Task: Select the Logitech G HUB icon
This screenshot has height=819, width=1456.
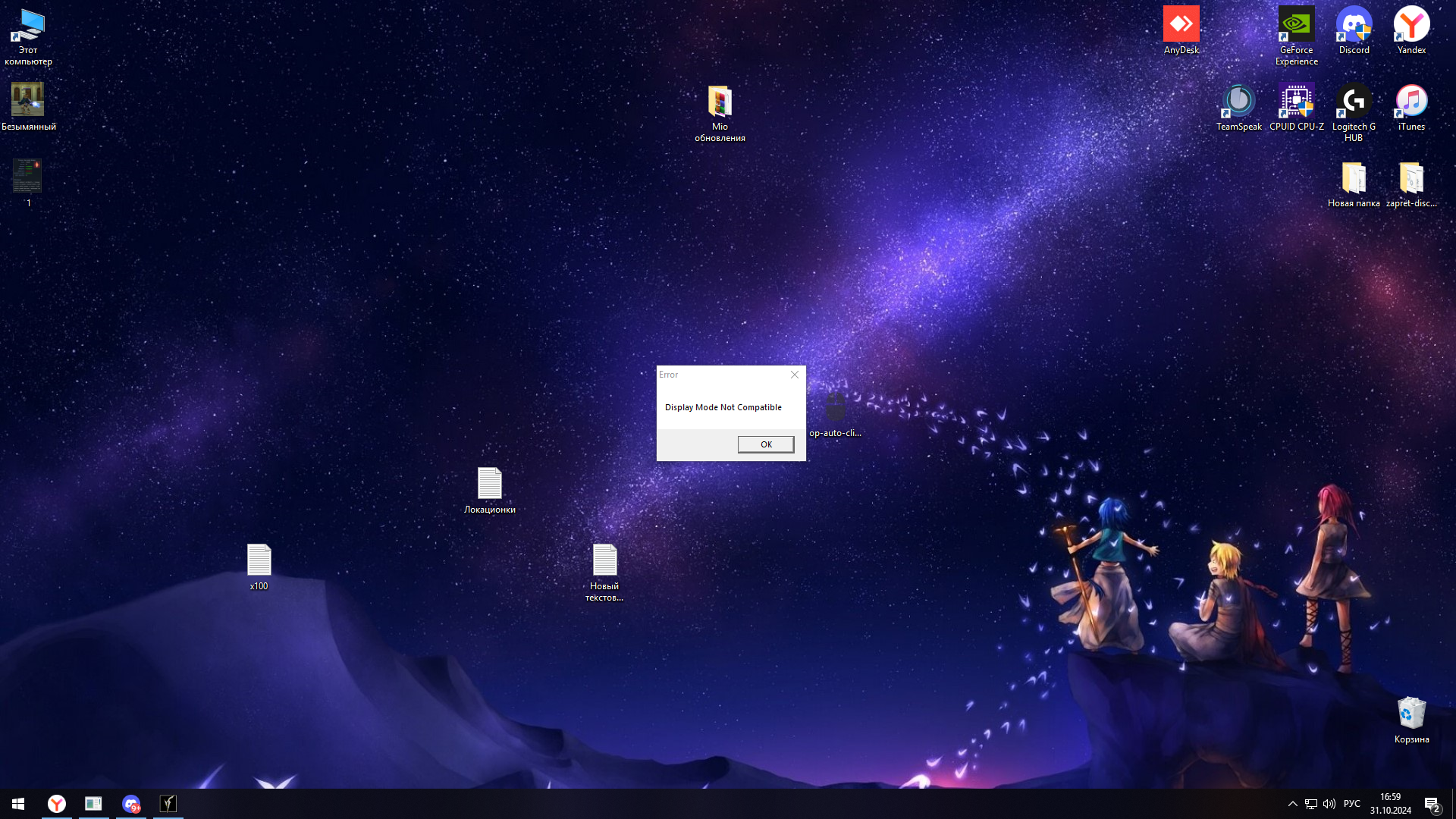Action: point(1354,102)
